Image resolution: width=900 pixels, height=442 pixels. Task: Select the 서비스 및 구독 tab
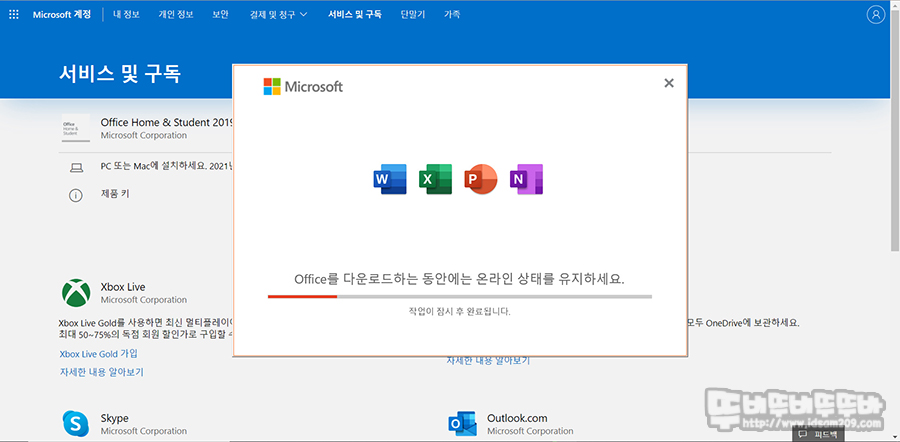(x=355, y=15)
